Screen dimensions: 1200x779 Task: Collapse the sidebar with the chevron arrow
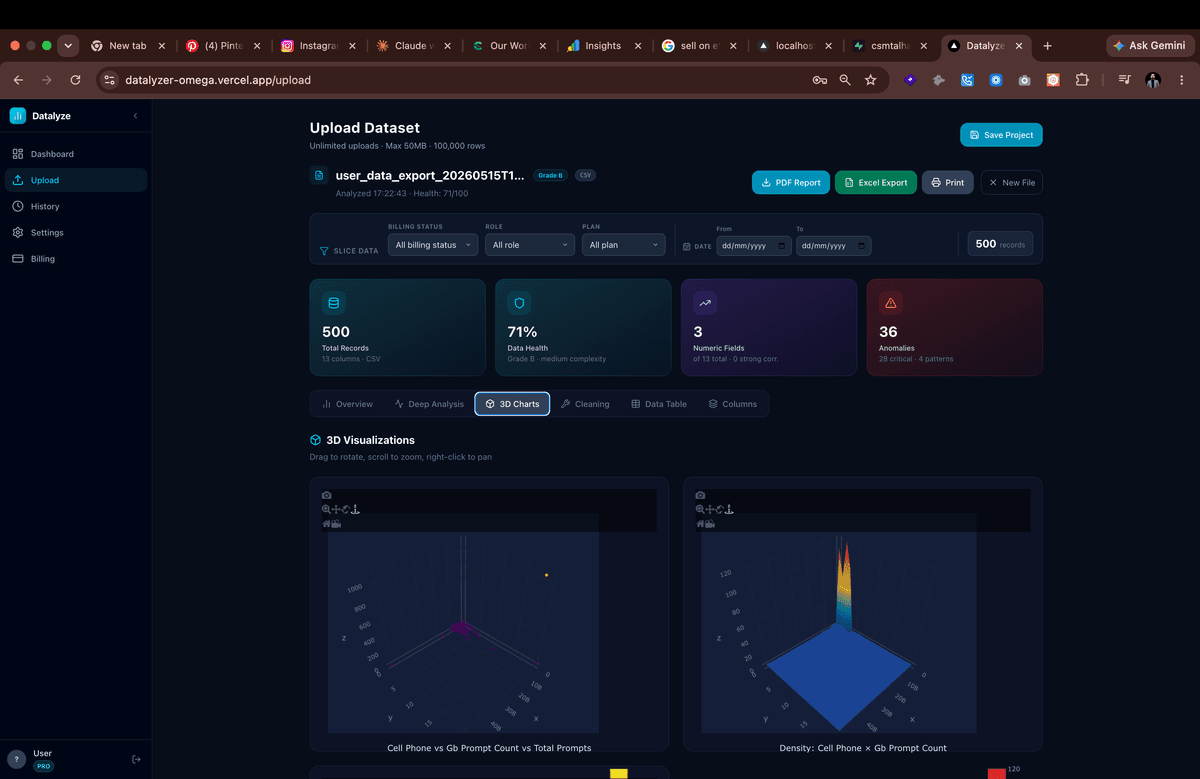(136, 116)
